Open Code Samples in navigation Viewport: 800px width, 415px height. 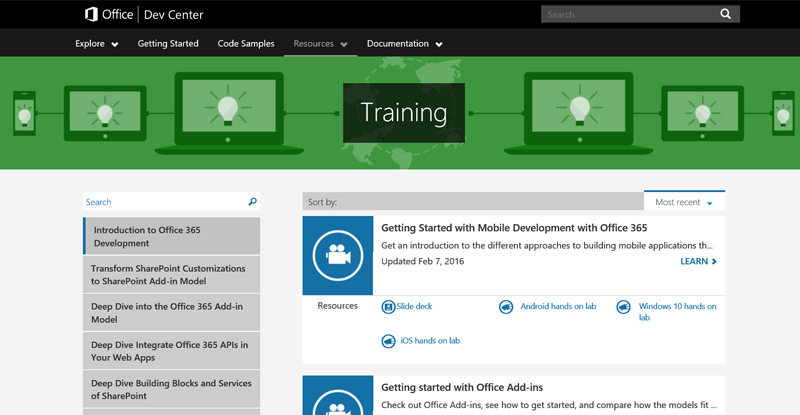click(246, 44)
